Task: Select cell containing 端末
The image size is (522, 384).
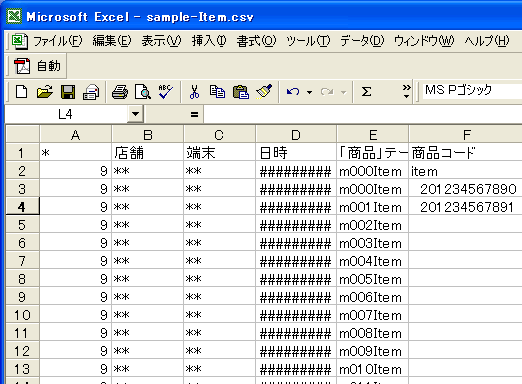Action: pyautogui.click(x=219, y=153)
